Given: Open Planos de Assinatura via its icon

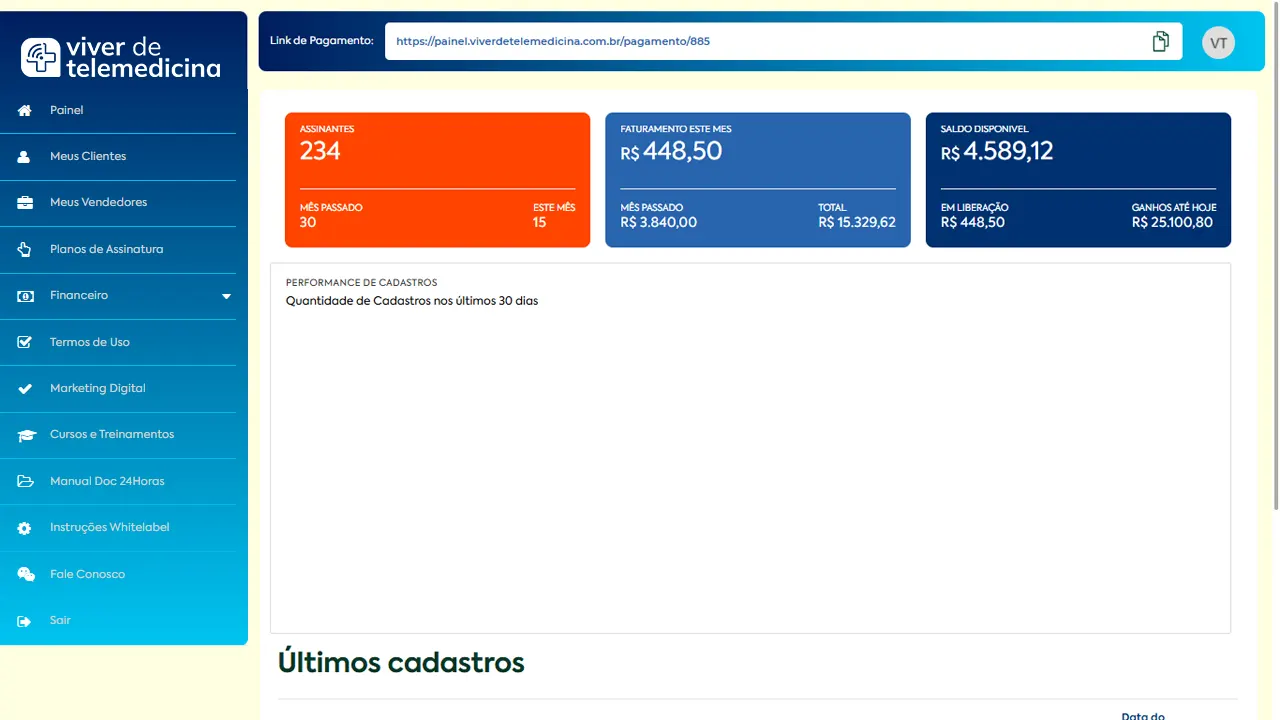Looking at the screenshot, I should pos(23,249).
